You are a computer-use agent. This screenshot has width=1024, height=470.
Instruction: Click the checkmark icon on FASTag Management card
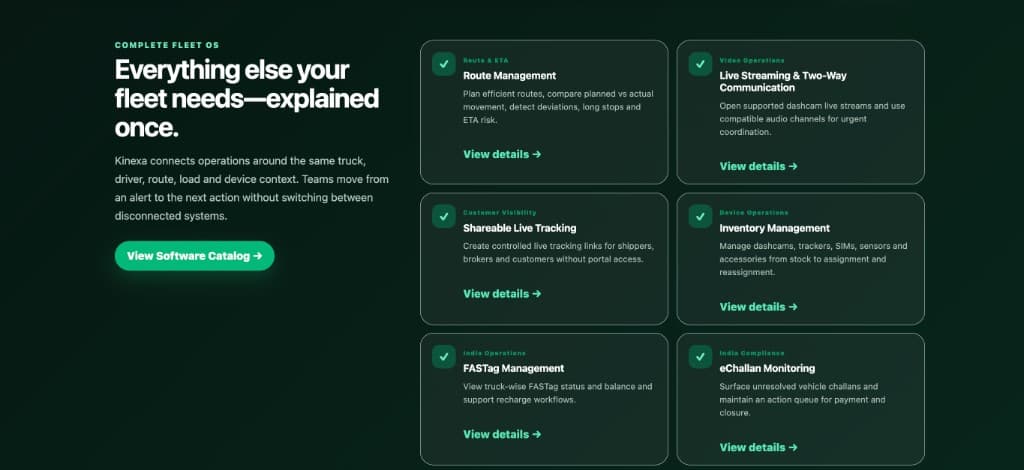[443, 357]
